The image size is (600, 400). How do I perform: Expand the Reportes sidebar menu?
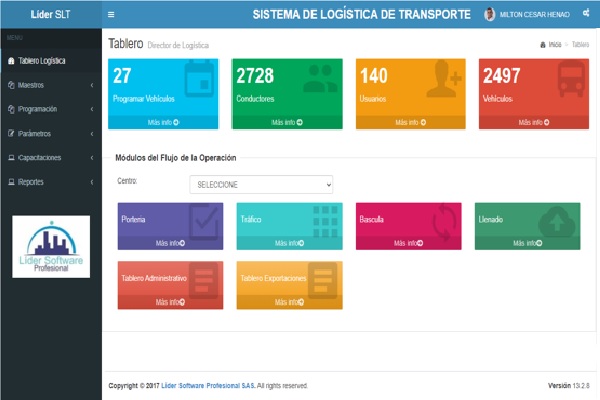(50, 182)
